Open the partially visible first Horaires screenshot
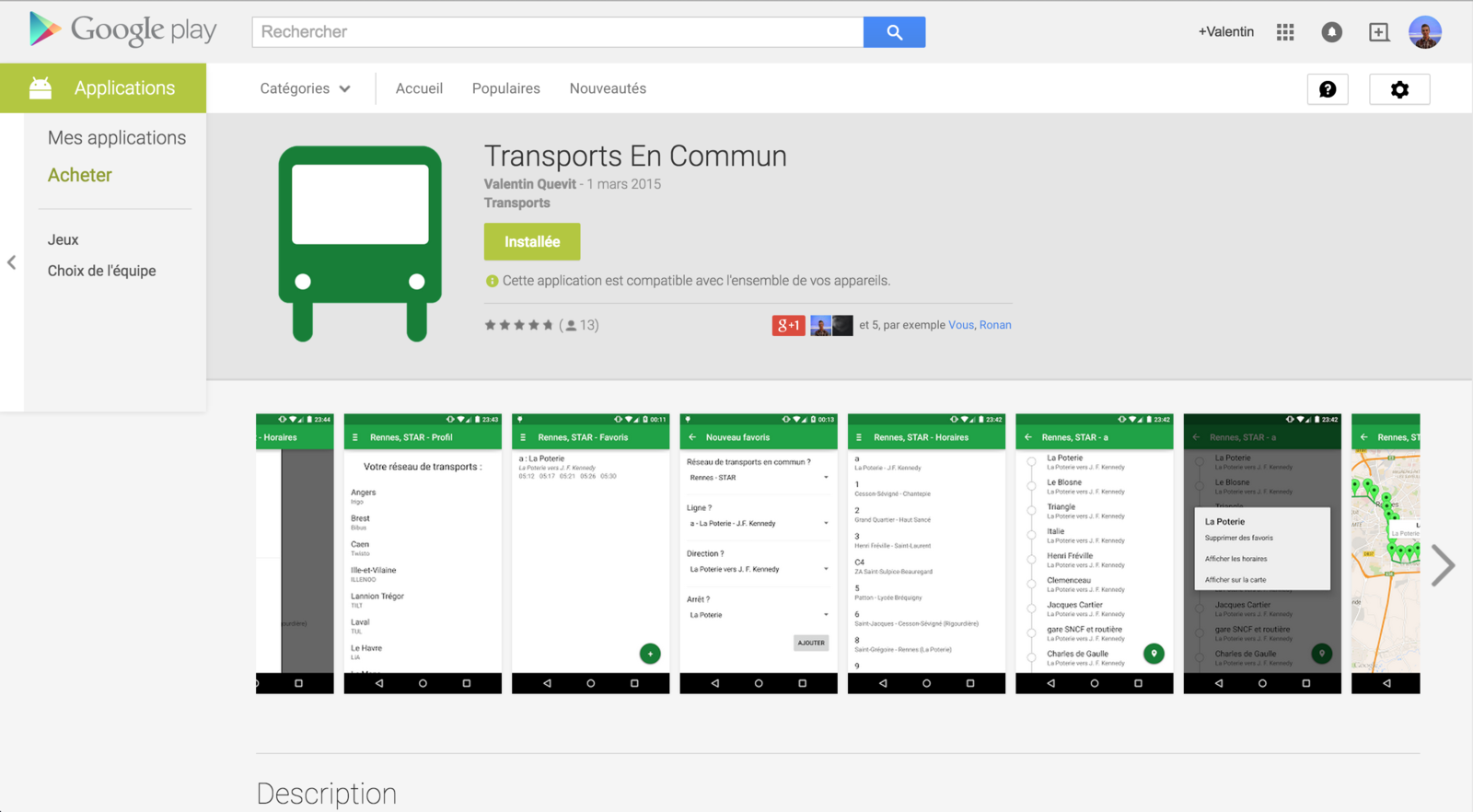 pyautogui.click(x=295, y=553)
